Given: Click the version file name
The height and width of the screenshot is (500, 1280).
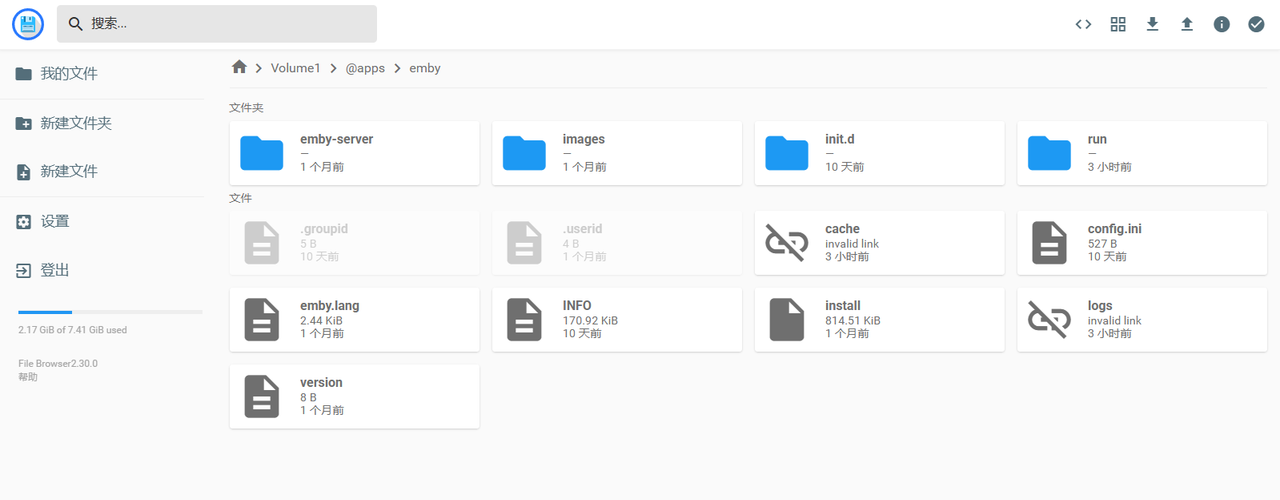Looking at the screenshot, I should point(321,383).
